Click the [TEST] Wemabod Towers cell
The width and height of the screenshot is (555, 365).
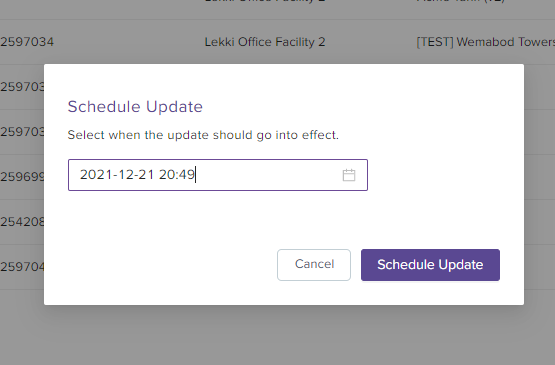click(485, 42)
